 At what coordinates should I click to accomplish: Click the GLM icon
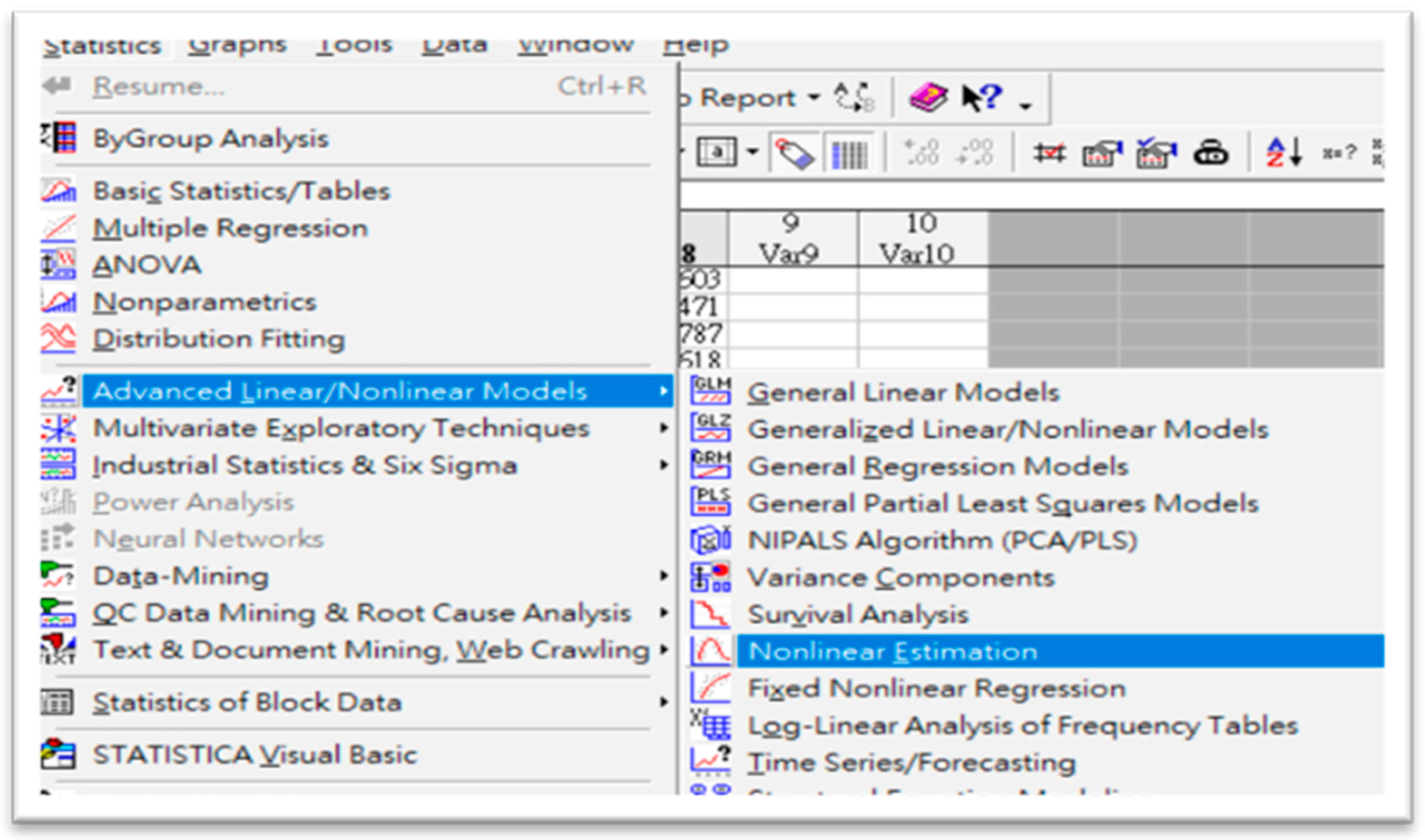[711, 391]
